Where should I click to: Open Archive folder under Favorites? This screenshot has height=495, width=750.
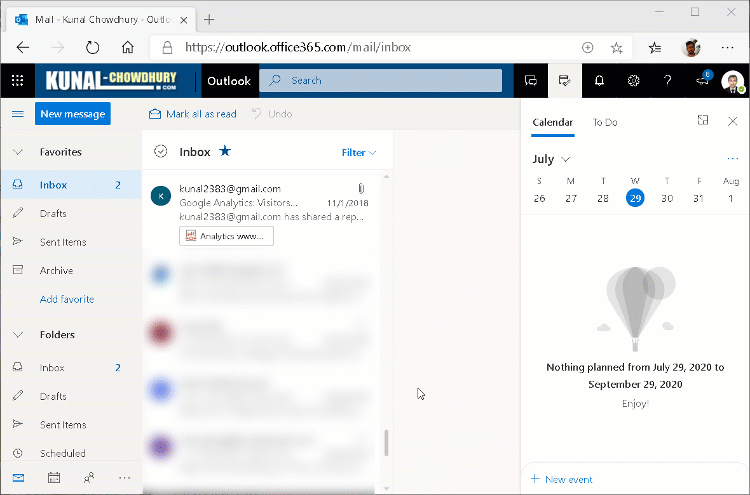(71, 271)
